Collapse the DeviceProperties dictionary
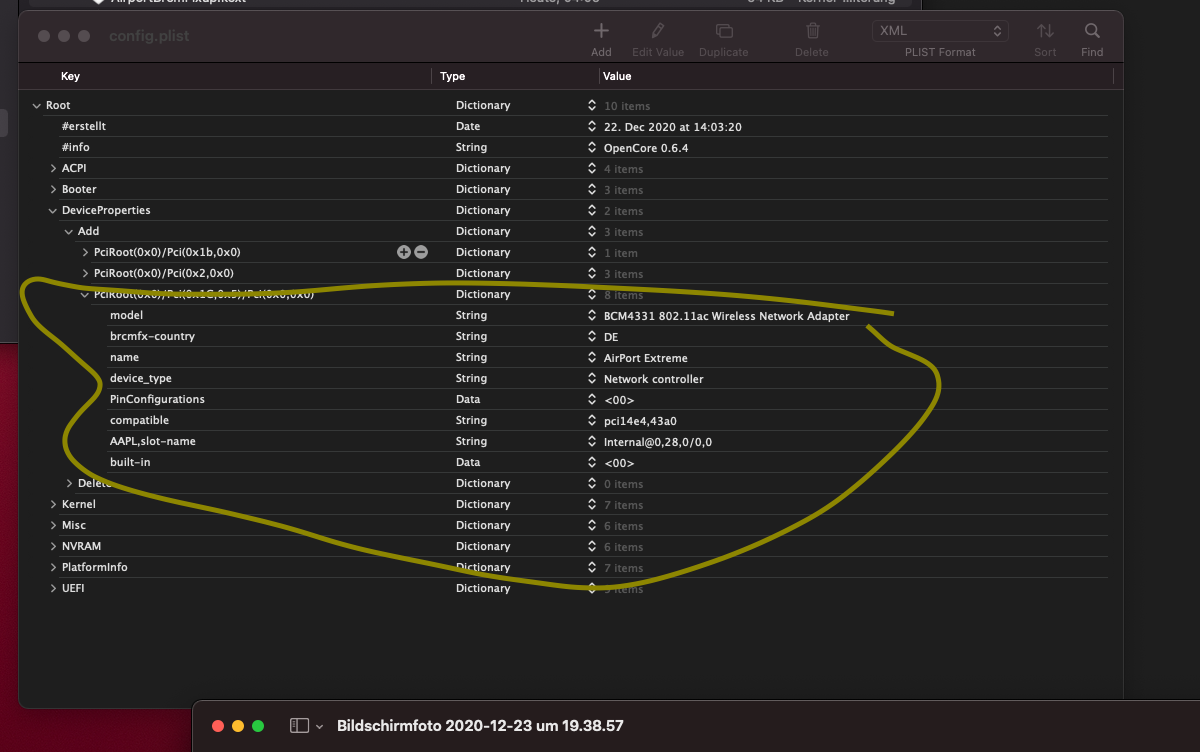1200x752 pixels. point(53,210)
